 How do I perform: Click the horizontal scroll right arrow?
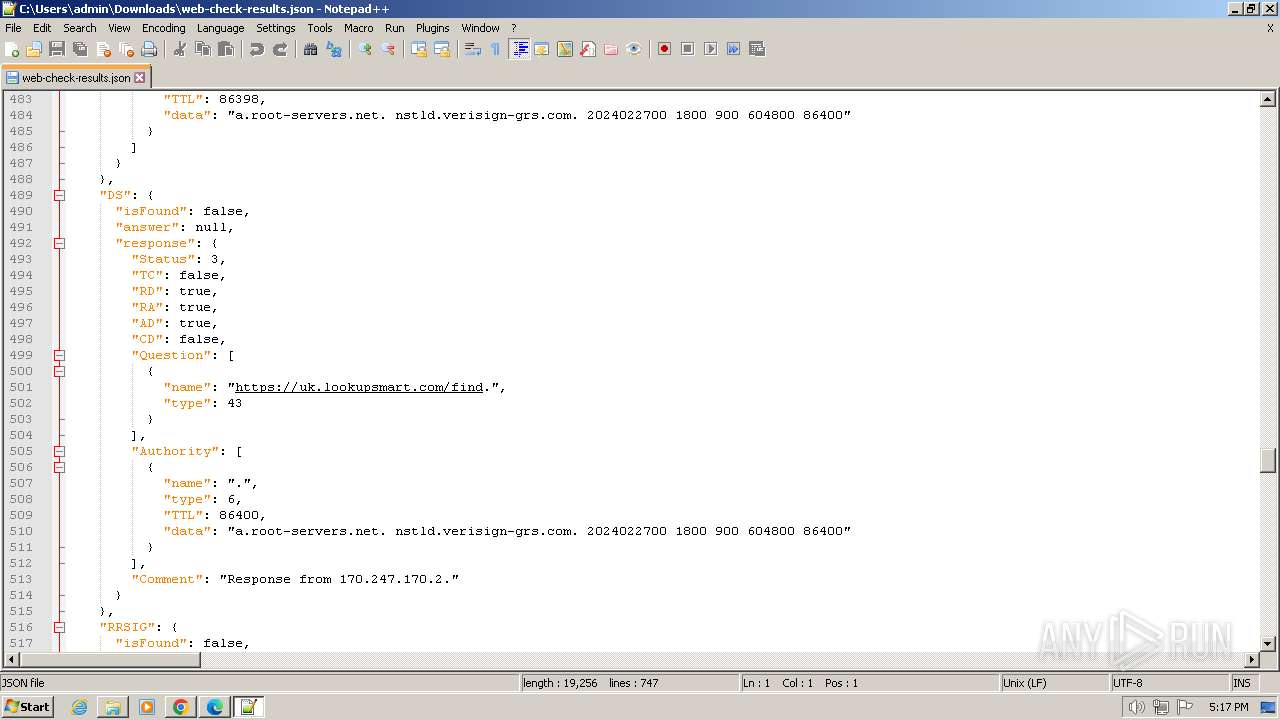pos(1251,659)
